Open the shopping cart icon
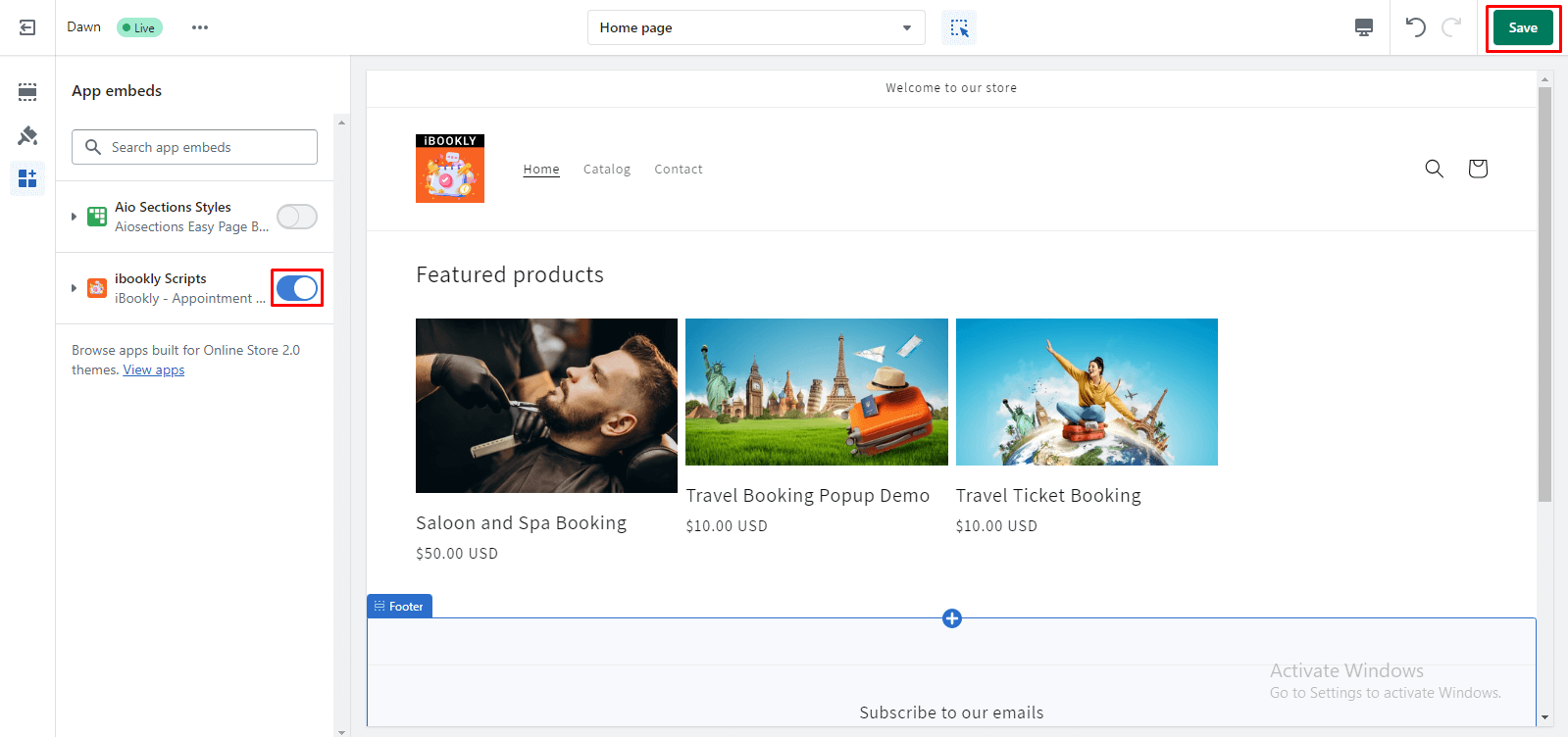 1478,169
